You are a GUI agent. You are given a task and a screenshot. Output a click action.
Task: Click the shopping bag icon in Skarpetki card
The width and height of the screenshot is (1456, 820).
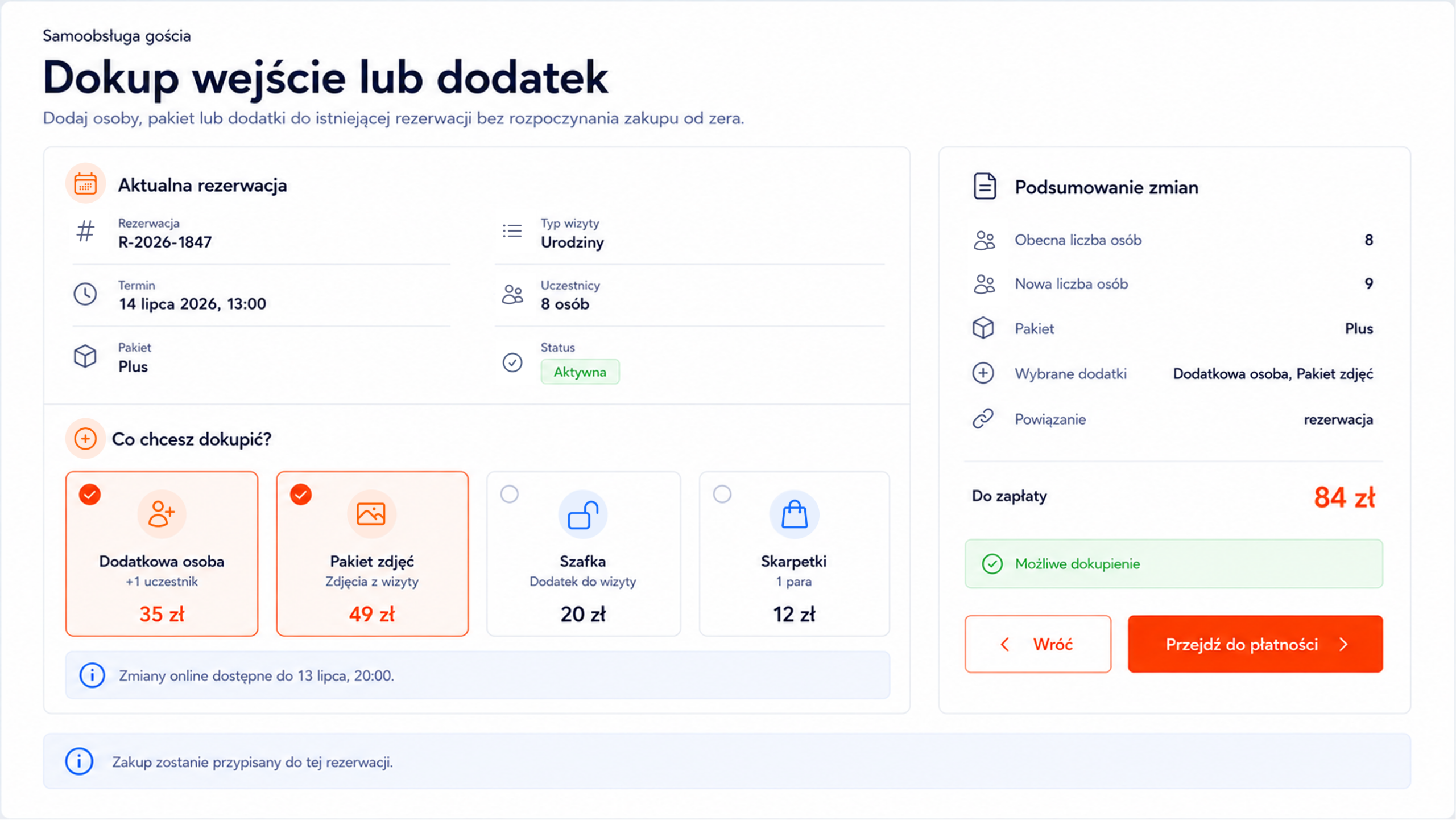pos(794,514)
